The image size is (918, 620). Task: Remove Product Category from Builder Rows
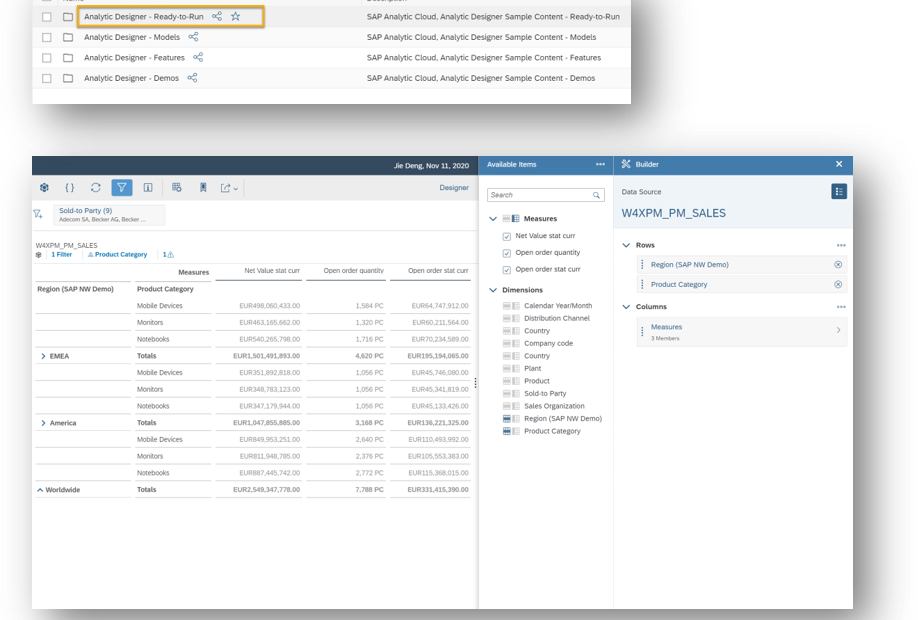pos(838,285)
